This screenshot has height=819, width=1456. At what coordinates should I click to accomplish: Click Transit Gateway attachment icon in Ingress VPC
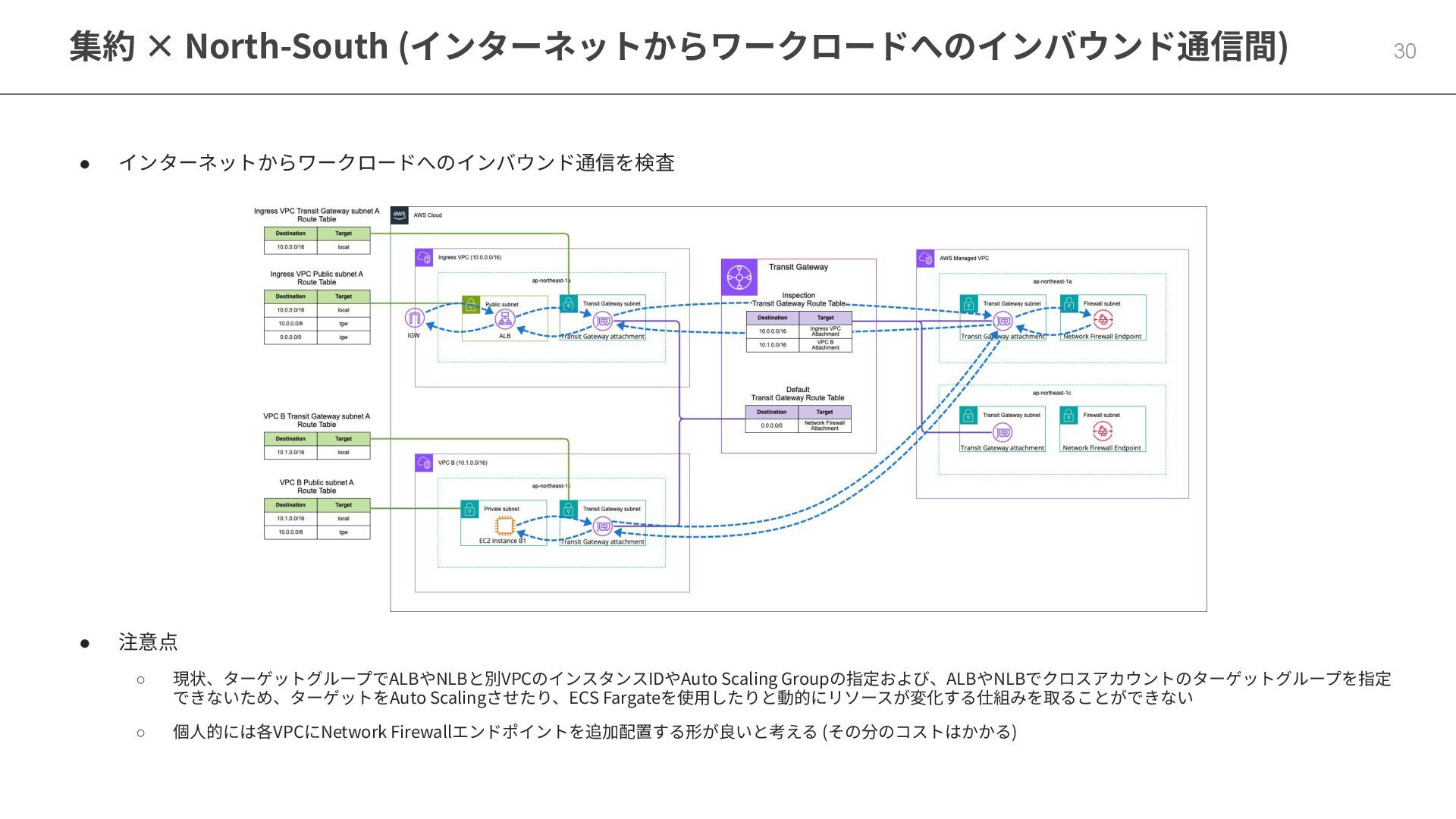602,321
